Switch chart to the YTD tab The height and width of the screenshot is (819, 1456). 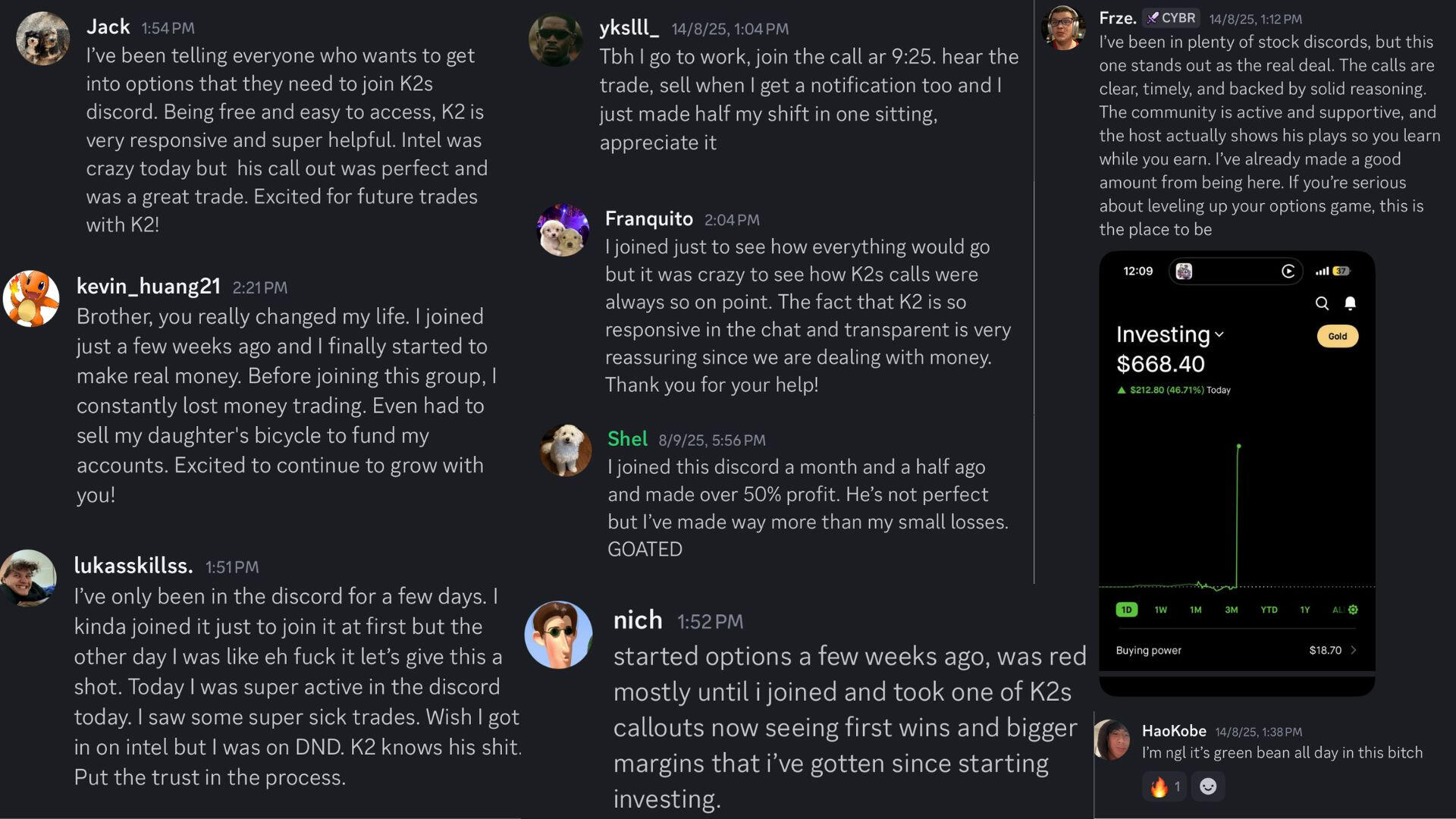[x=1269, y=610]
